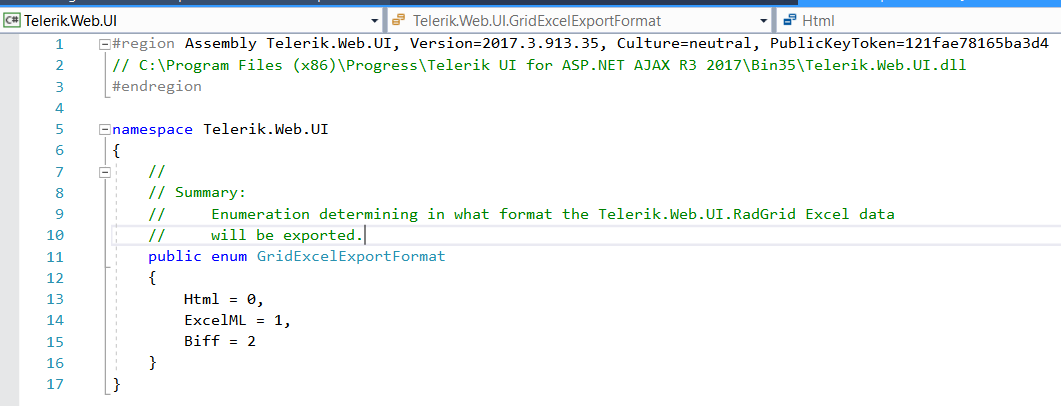
Task: Click line number 11 in the gutter
Action: click(54, 257)
